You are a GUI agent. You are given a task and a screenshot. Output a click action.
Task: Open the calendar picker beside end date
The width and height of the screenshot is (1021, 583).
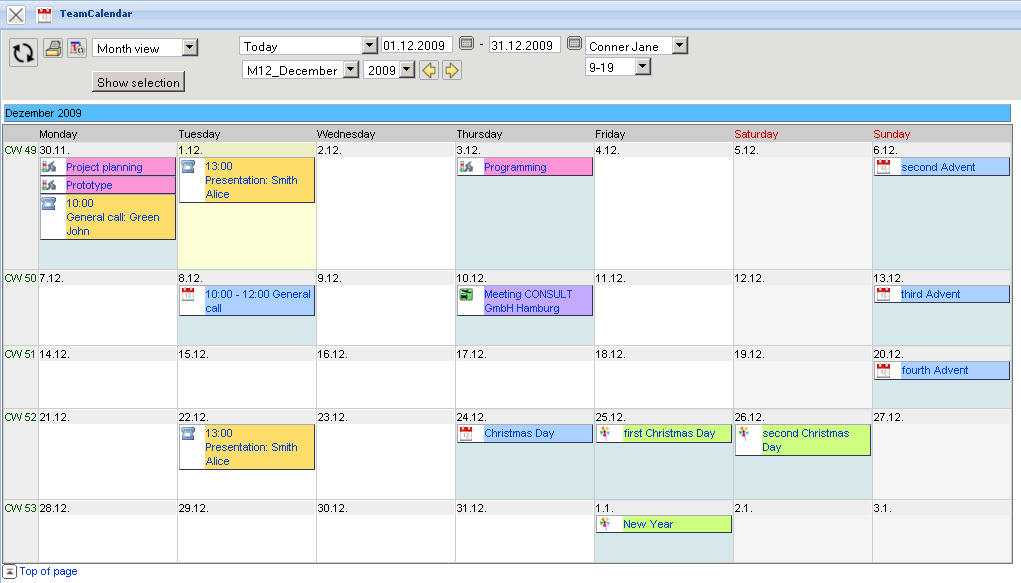coord(574,43)
